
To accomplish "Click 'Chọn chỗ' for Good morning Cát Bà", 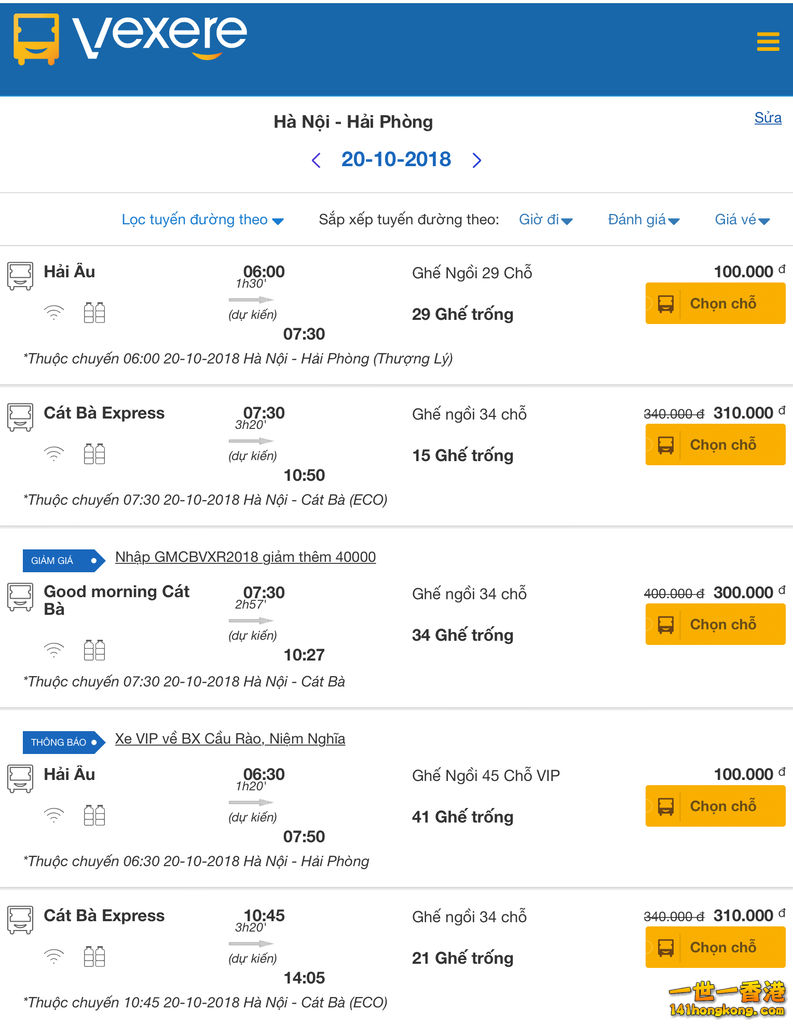I will pos(715,625).
